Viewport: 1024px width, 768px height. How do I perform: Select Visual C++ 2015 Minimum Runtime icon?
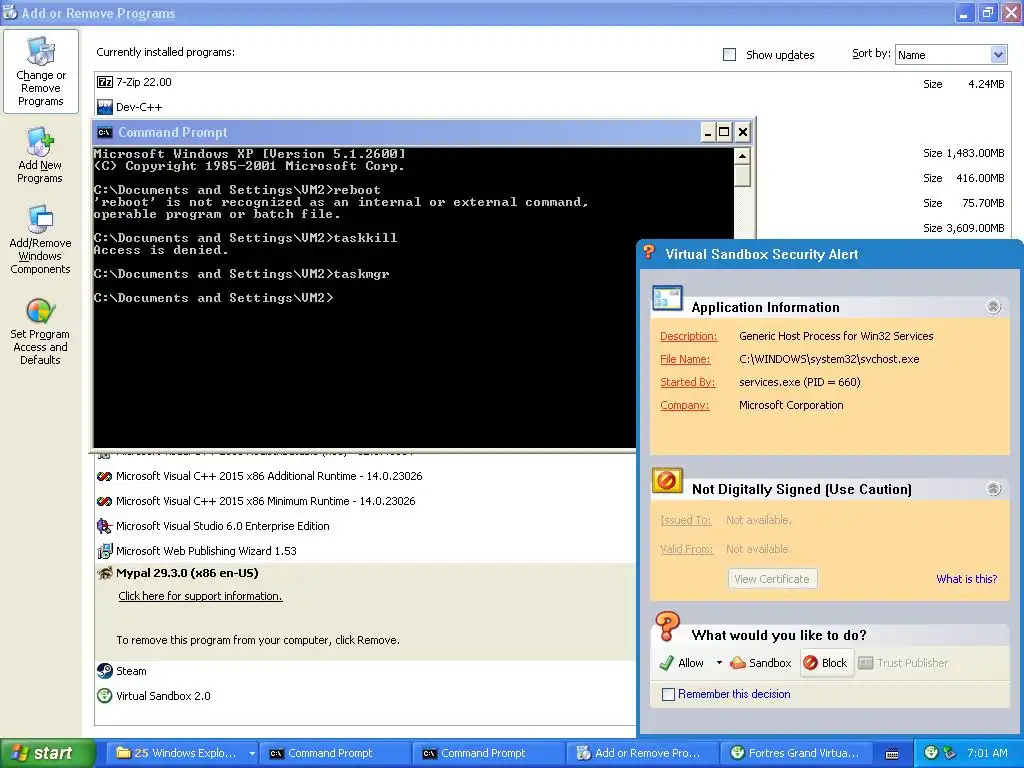click(x=104, y=502)
